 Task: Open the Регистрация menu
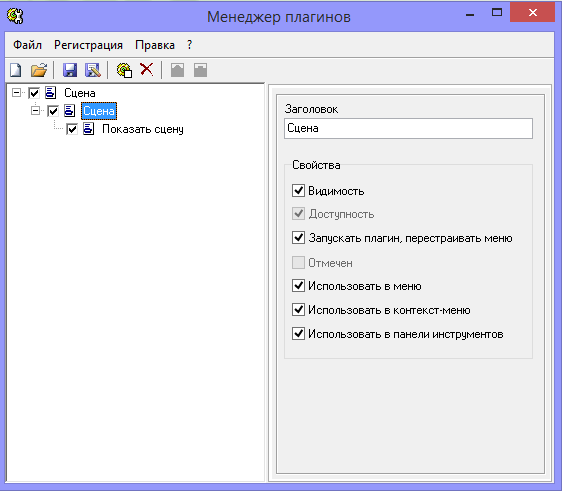pyautogui.click(x=89, y=45)
